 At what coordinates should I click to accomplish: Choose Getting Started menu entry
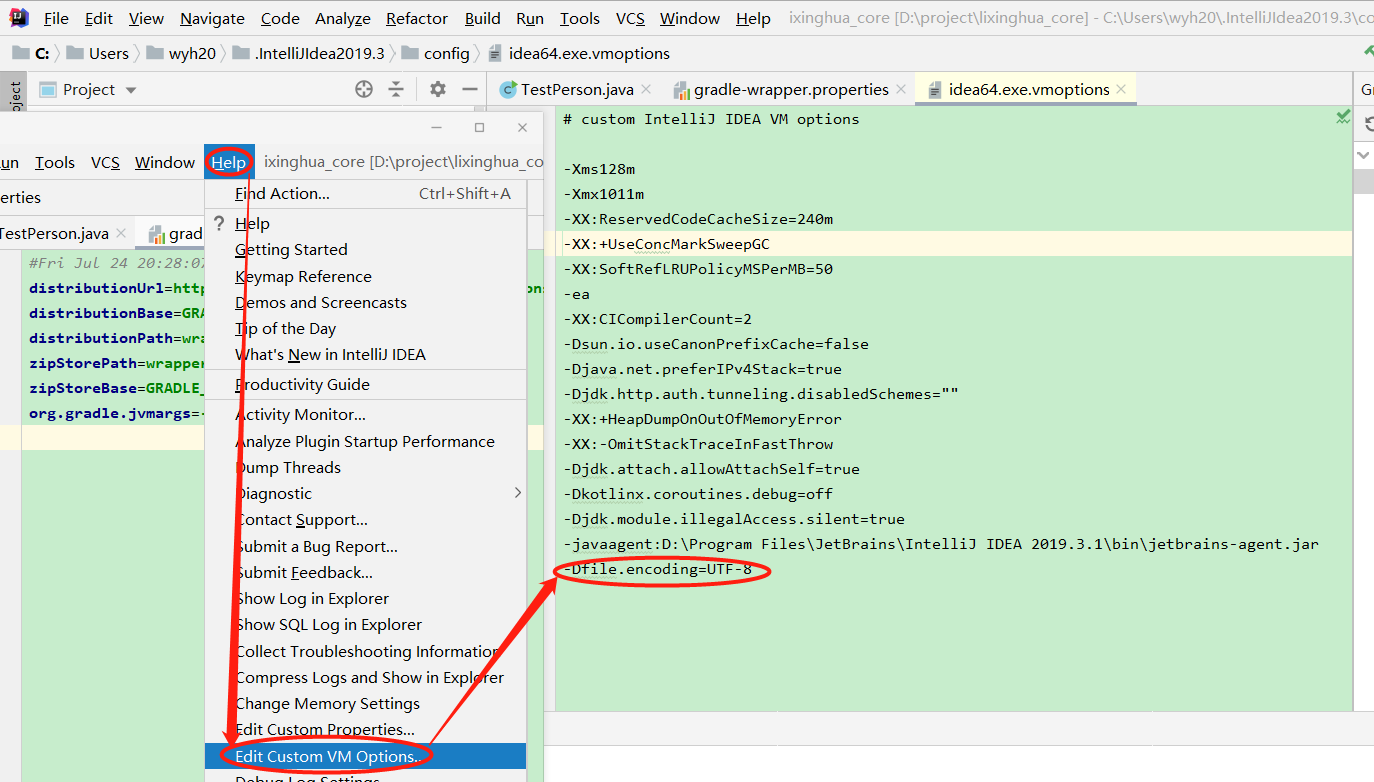365,249
